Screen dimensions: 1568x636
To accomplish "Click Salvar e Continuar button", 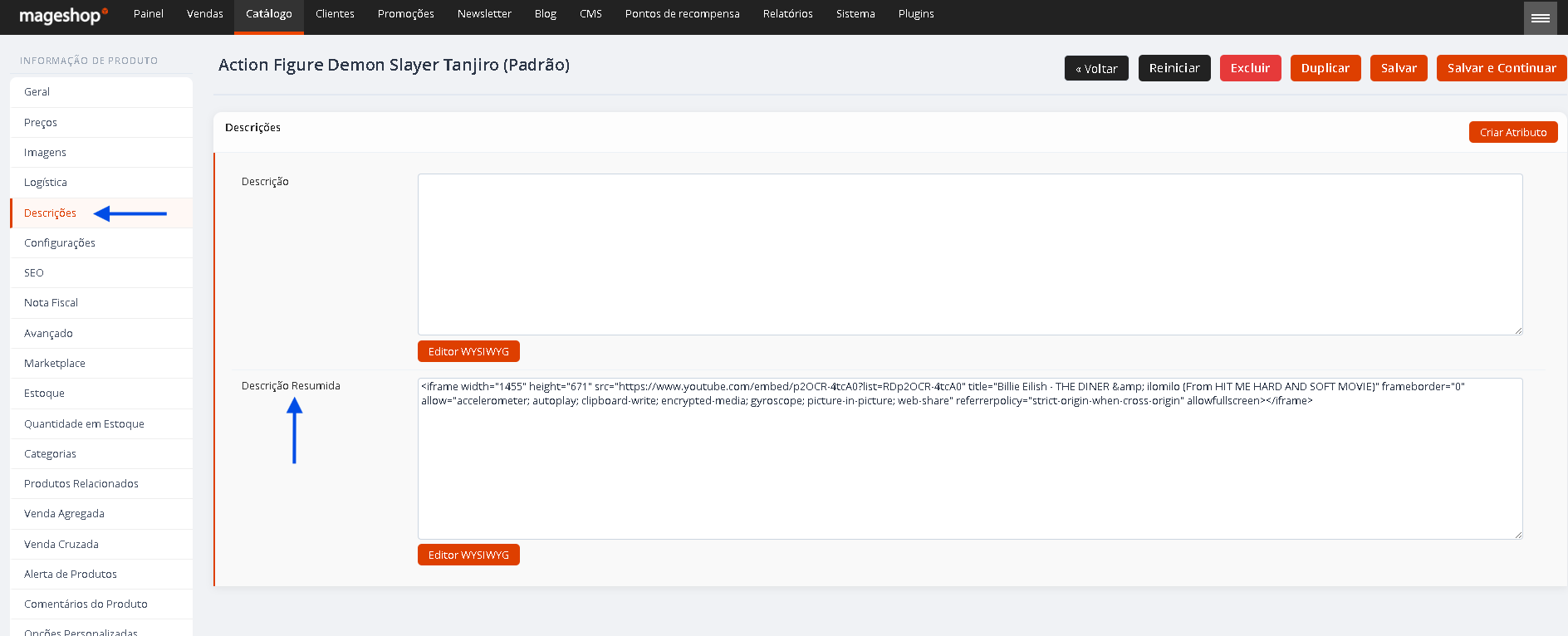I will (1502, 68).
